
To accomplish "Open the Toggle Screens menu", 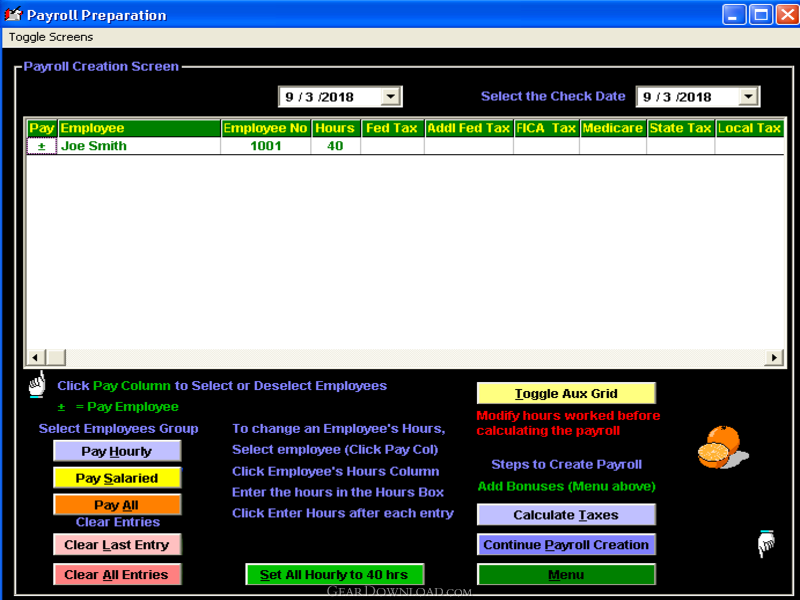I will coord(51,37).
